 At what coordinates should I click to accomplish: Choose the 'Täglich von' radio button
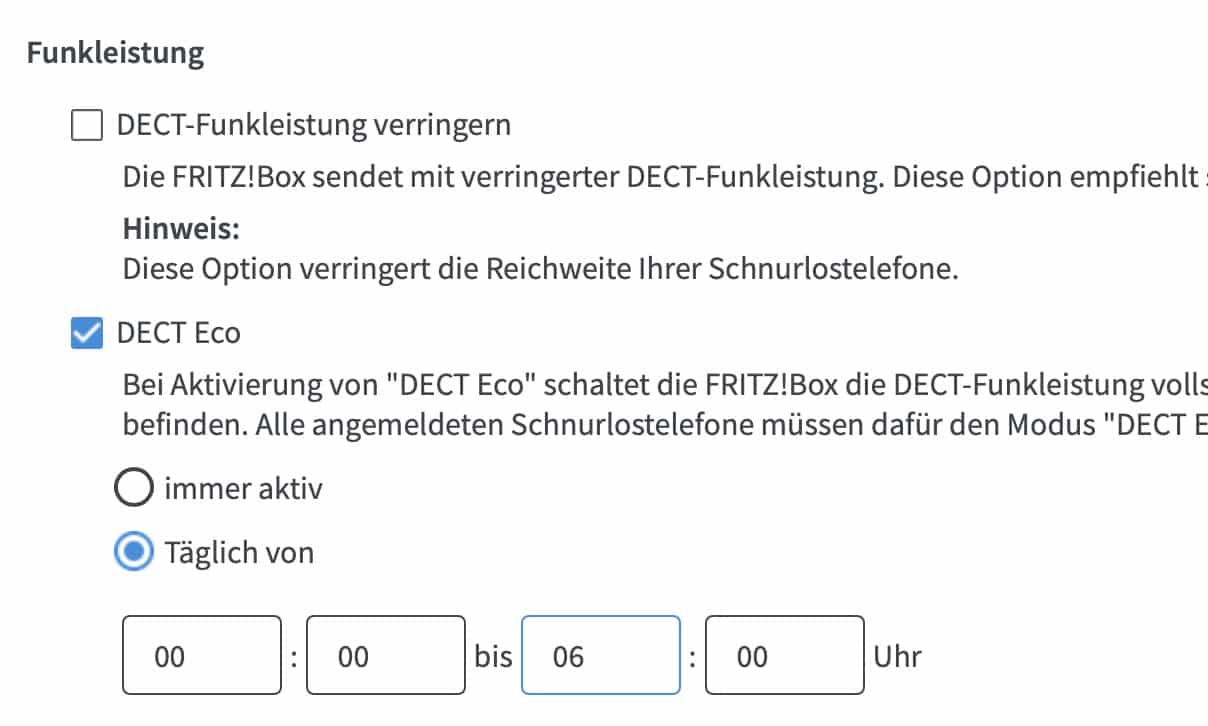coord(134,552)
